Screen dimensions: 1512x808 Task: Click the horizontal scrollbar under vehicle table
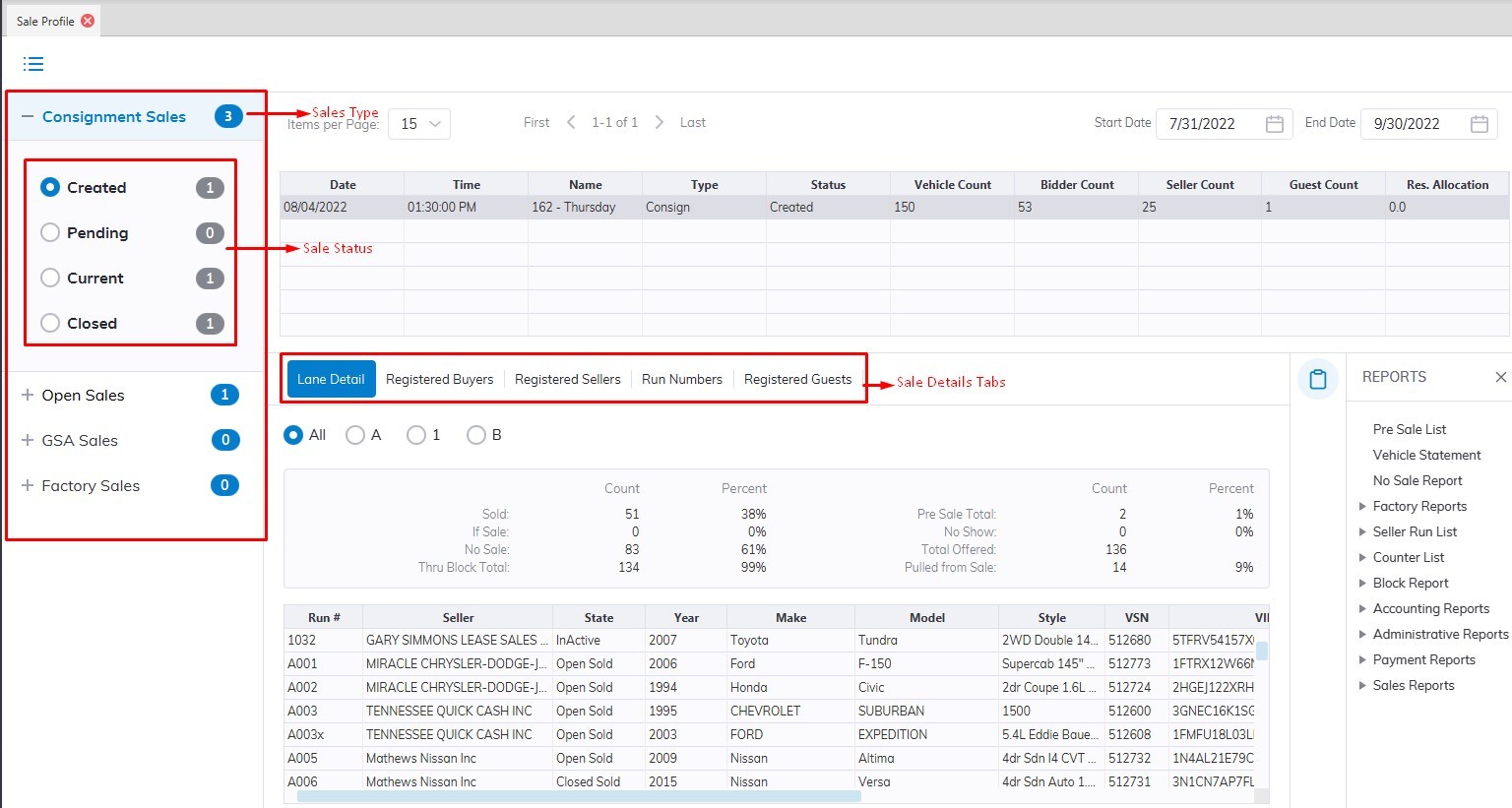click(579, 796)
